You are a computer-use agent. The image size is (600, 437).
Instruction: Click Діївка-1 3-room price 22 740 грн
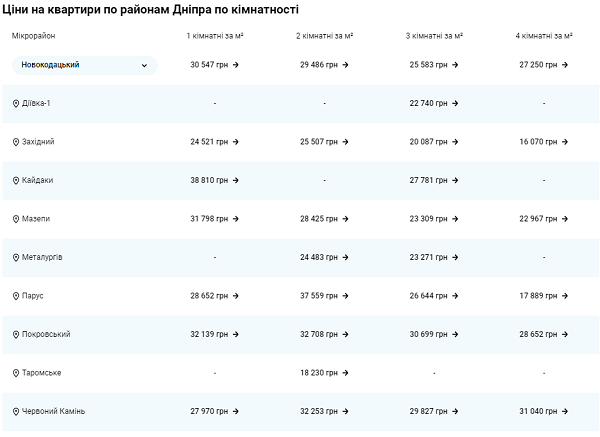(x=434, y=103)
